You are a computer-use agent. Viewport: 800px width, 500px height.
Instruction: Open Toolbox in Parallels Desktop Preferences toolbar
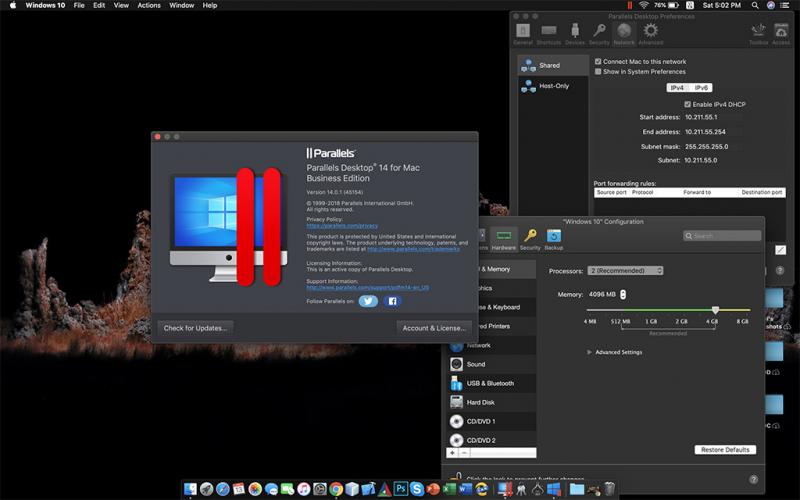(759, 34)
